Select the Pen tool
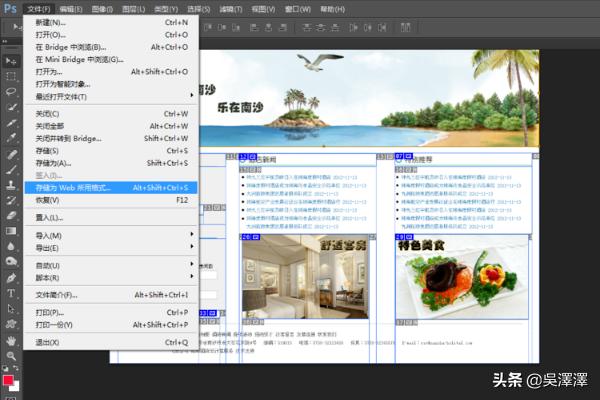 coord(11,277)
